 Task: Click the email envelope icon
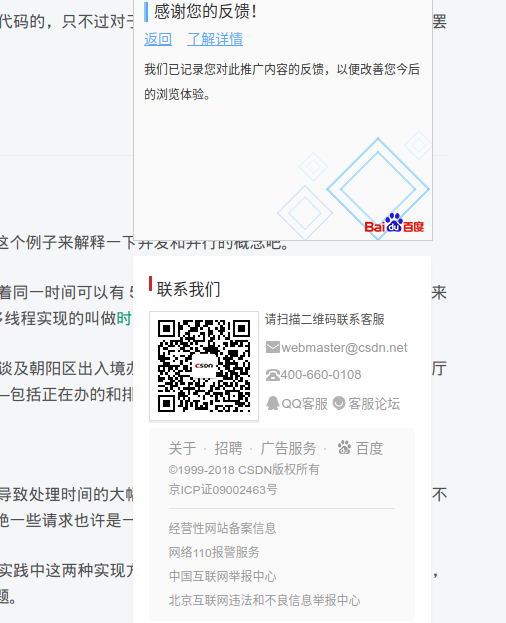[x=273, y=347]
